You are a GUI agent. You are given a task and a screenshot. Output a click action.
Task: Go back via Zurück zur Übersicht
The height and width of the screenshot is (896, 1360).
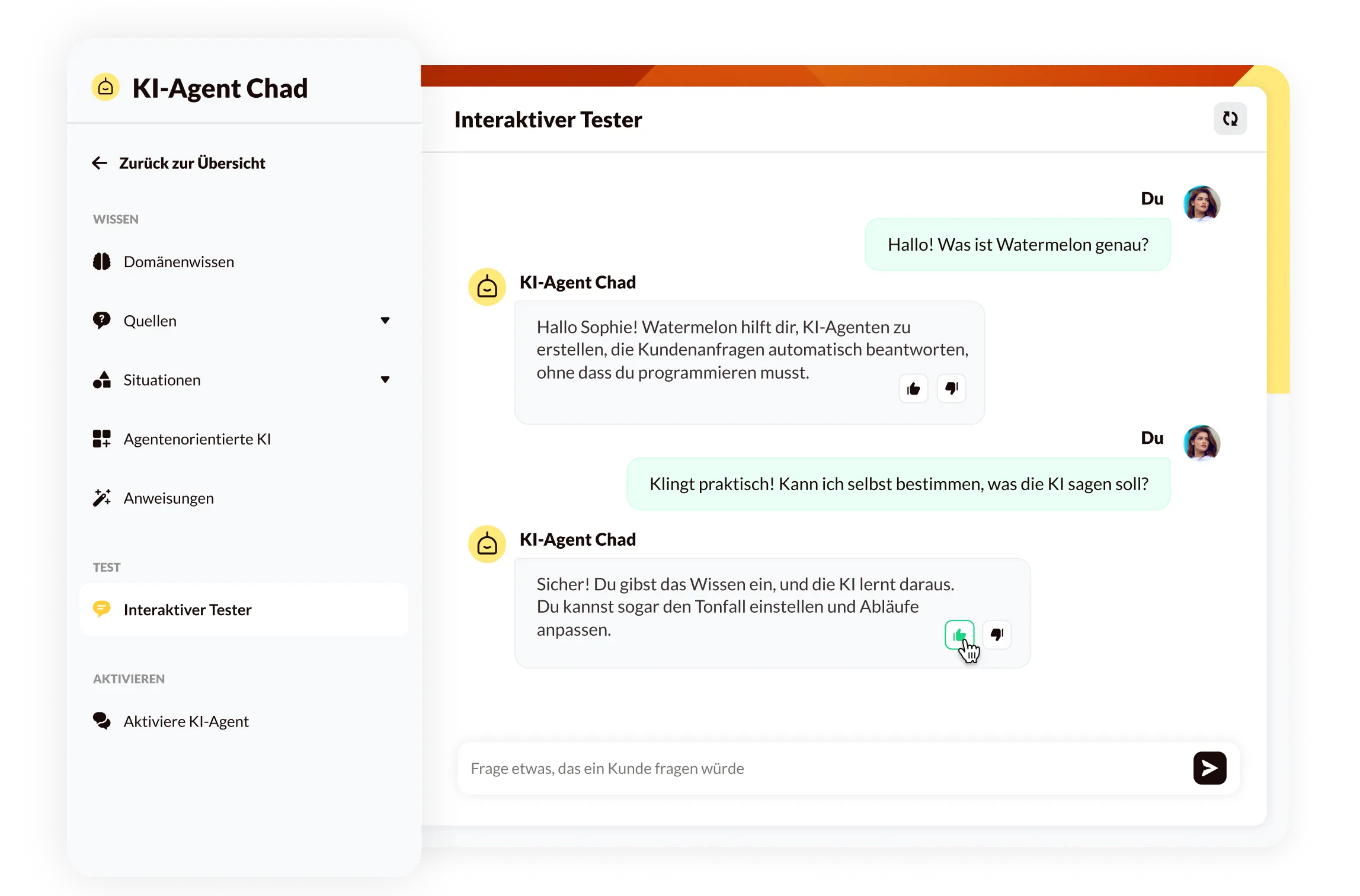pyautogui.click(x=178, y=163)
